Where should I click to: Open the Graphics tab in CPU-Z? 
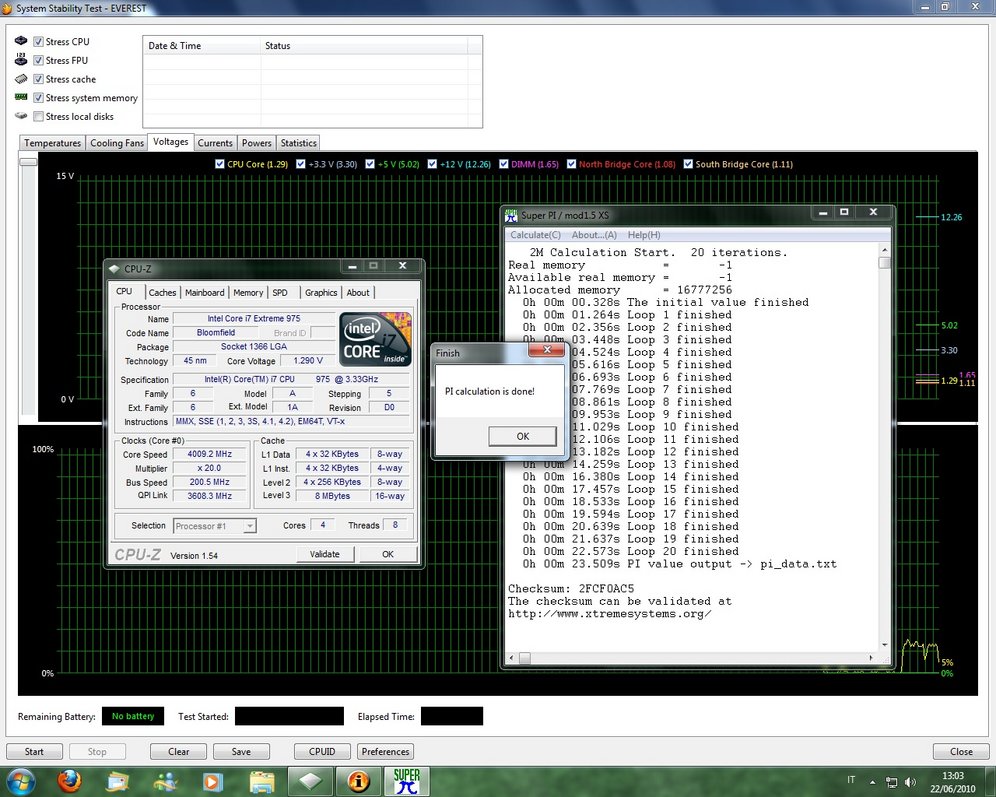(321, 293)
